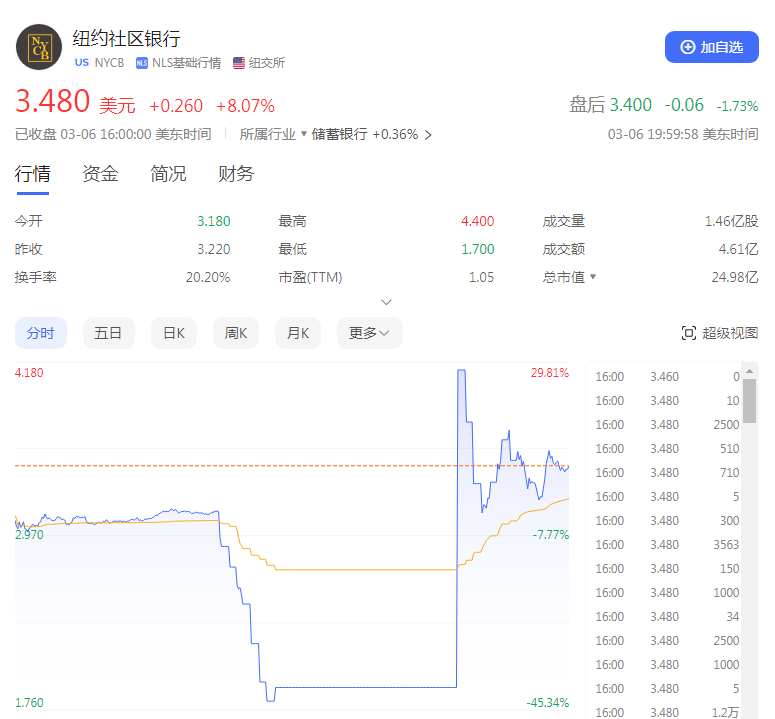Click the trade row with volume 710
The image size is (775, 719).
pyautogui.click(x=667, y=472)
